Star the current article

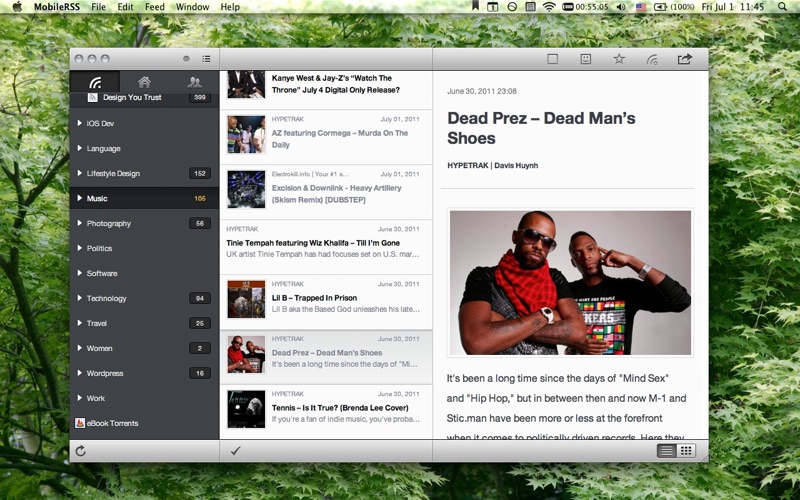click(619, 59)
